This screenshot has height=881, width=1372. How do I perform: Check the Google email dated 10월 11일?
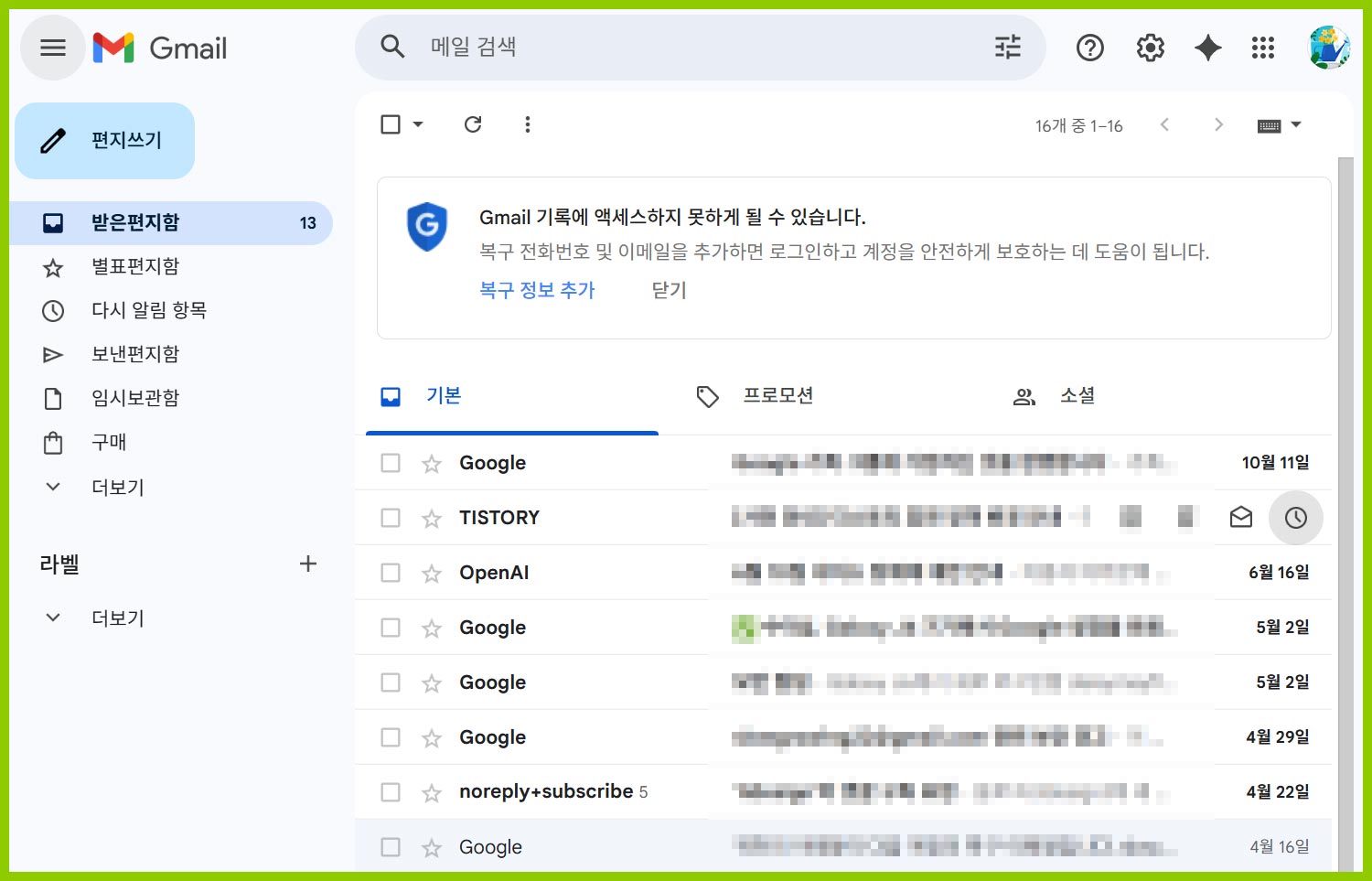391,463
